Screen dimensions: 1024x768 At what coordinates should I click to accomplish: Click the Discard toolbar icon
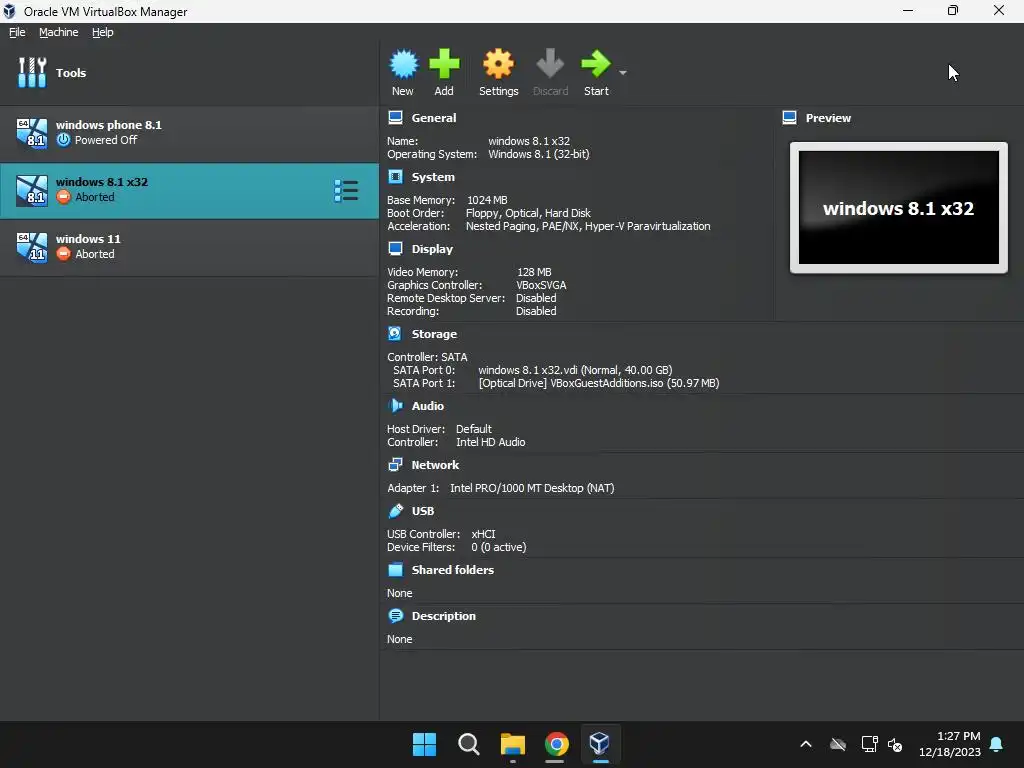(550, 64)
